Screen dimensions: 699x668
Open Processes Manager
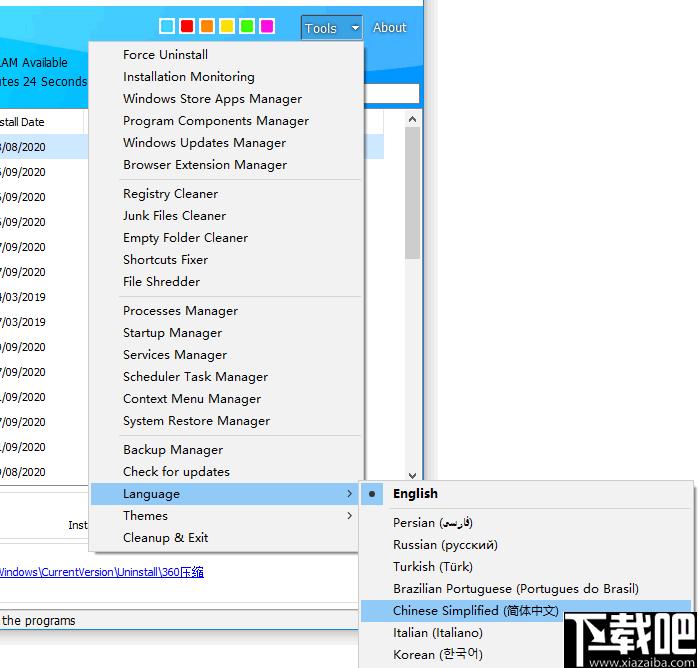pyautogui.click(x=226, y=311)
